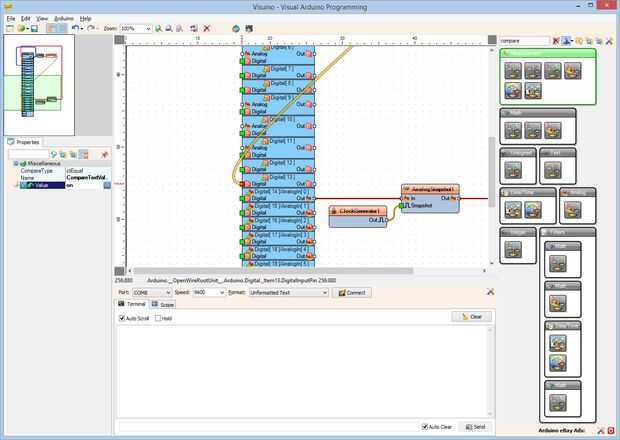Click the blue globe component icon in green group
The width and height of the screenshot is (620, 440).
pyautogui.click(x=513, y=91)
